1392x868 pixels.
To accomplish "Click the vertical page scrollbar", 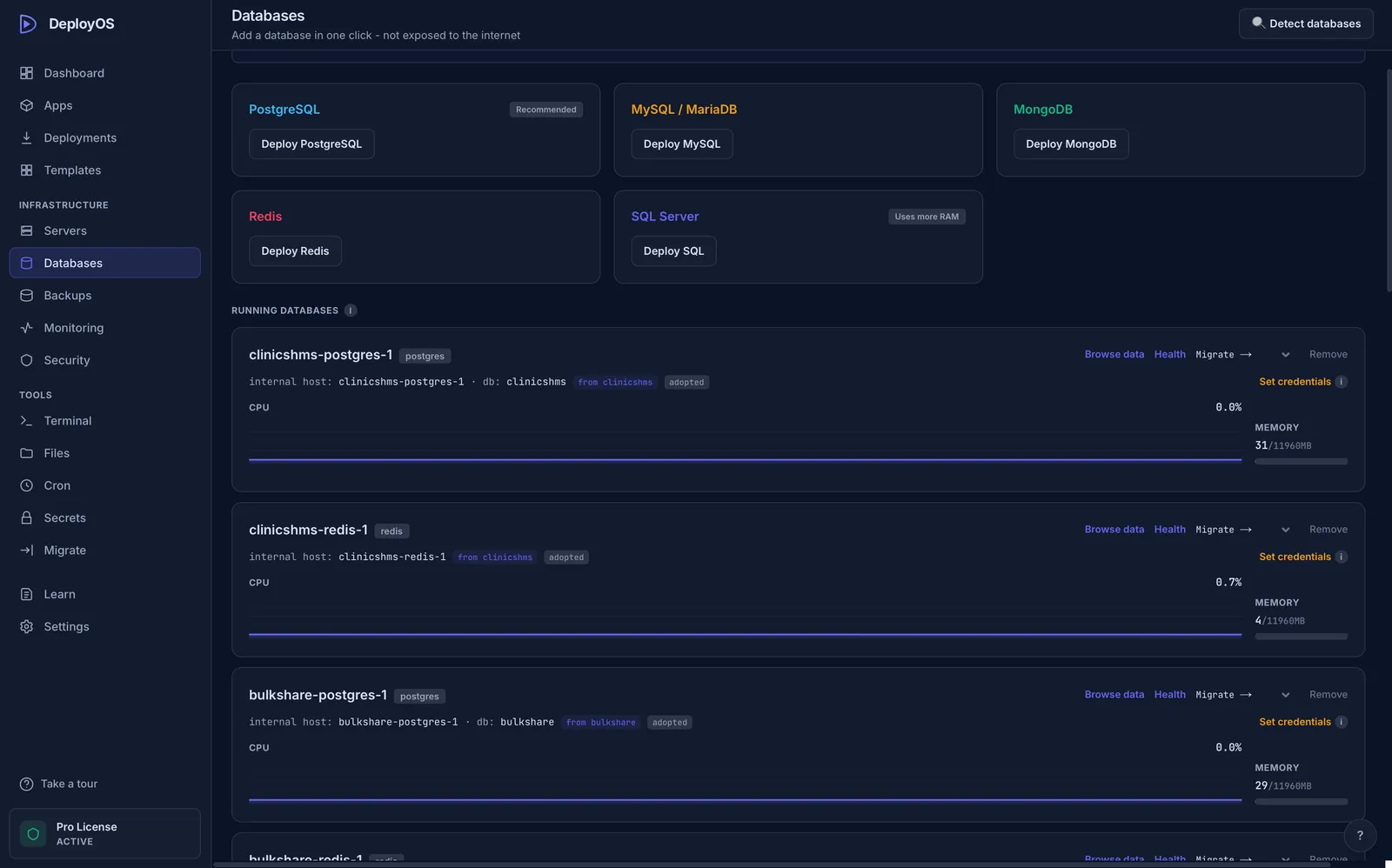I will (x=1389, y=179).
